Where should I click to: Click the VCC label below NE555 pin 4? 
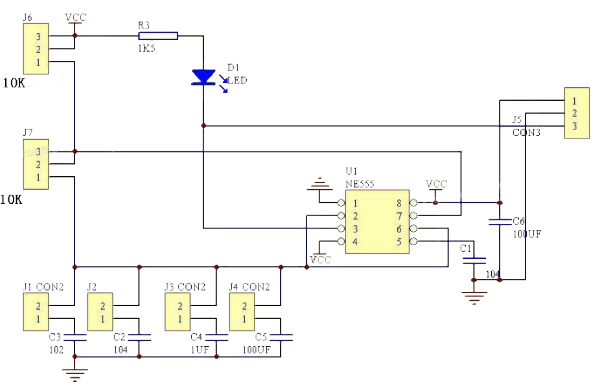pos(320,260)
